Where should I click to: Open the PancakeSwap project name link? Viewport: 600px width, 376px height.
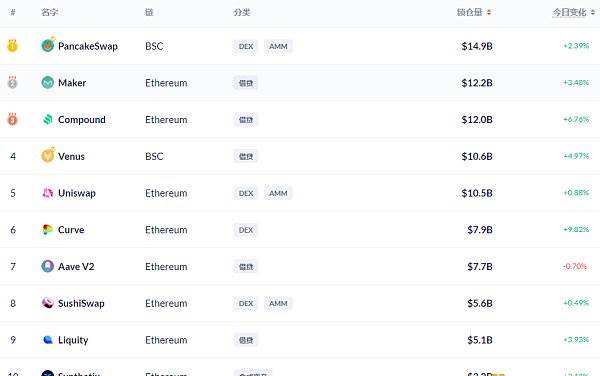tap(88, 46)
